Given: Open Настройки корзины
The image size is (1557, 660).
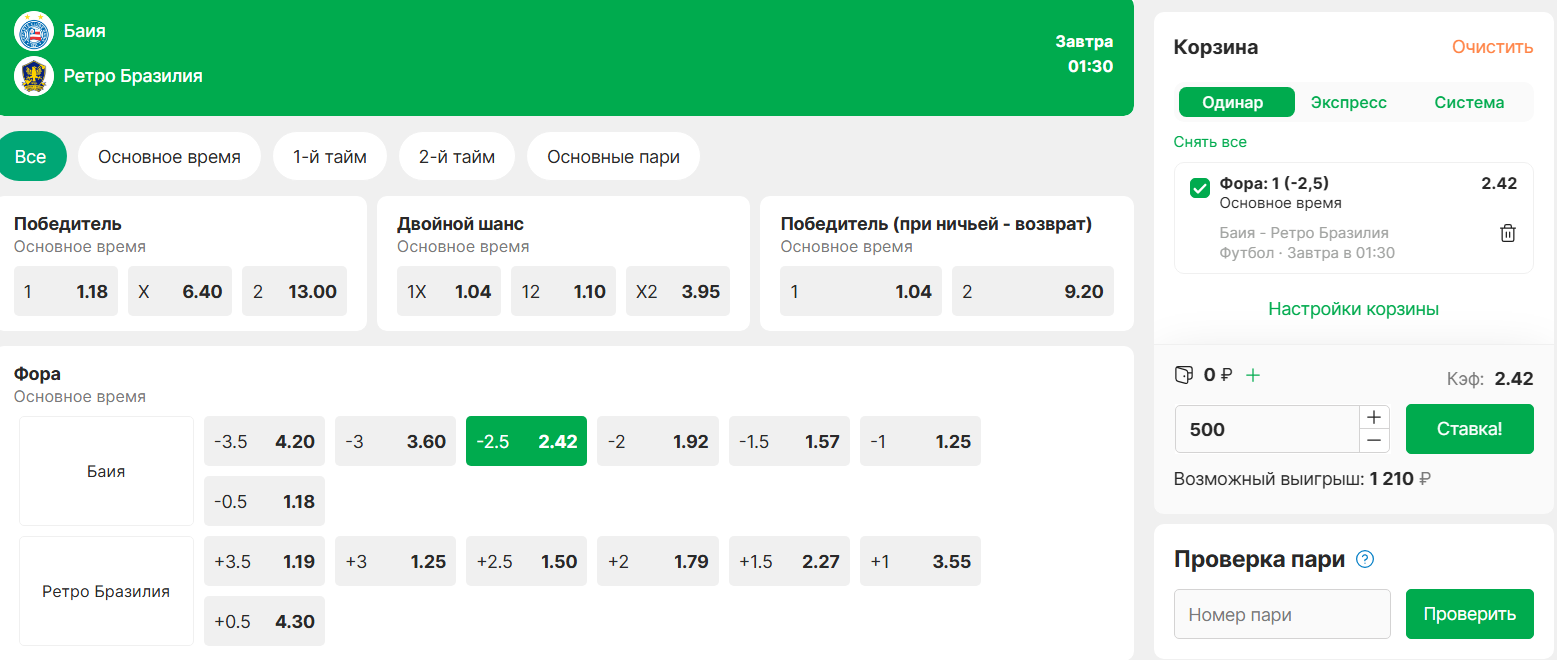Looking at the screenshot, I should tap(1354, 309).
